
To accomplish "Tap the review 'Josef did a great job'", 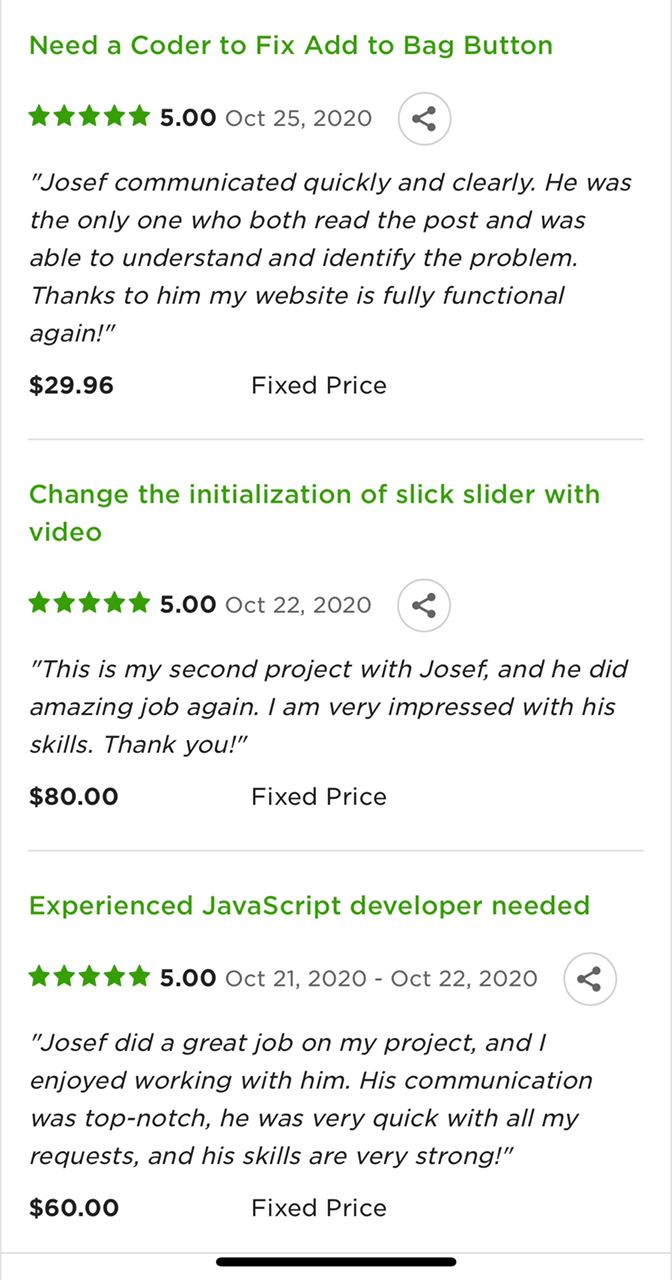I will tap(311, 1100).
